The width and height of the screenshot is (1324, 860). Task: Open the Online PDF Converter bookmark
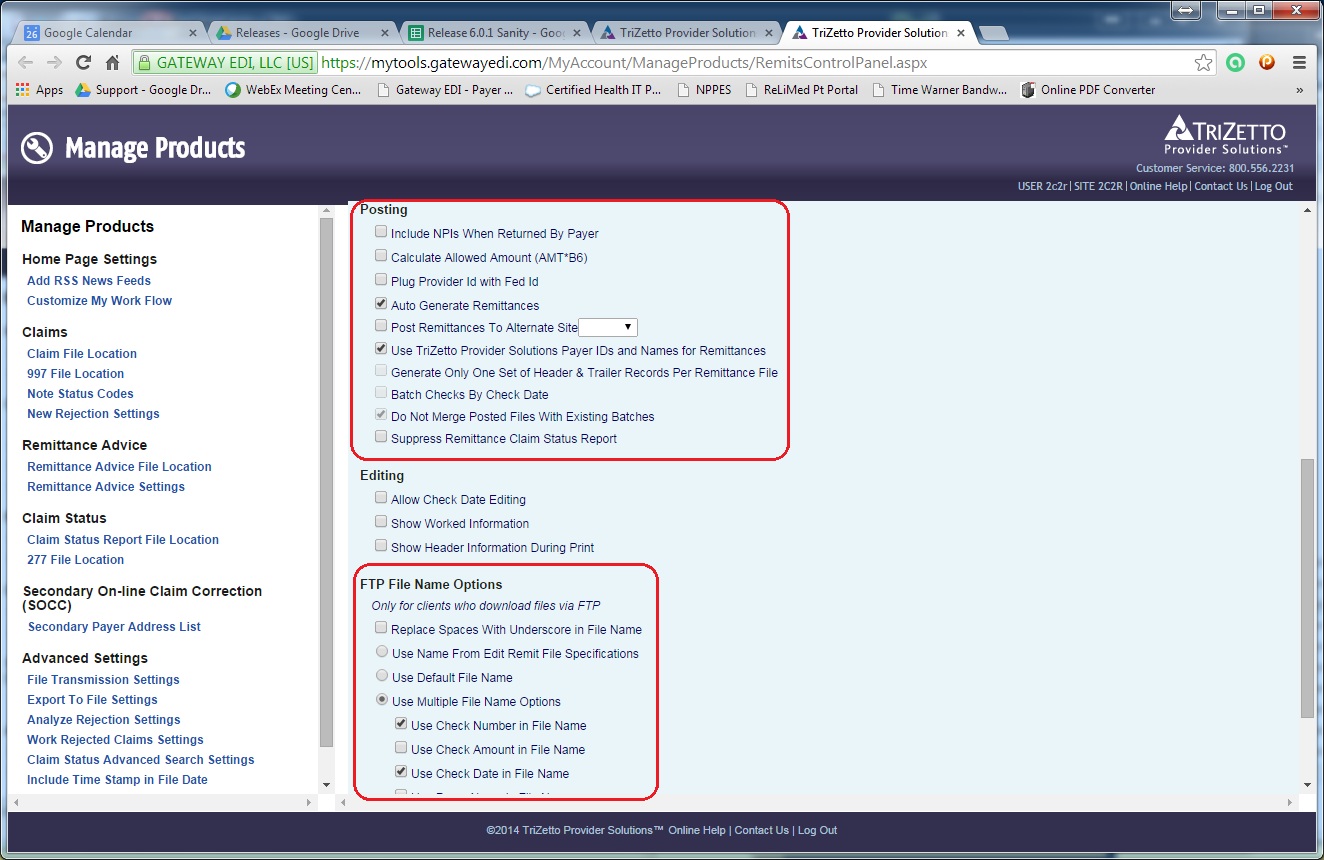1088,90
